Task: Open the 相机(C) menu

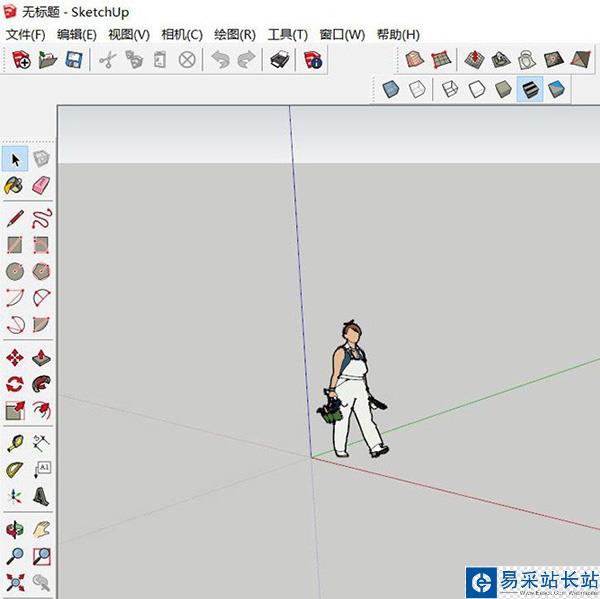Action: click(x=182, y=35)
